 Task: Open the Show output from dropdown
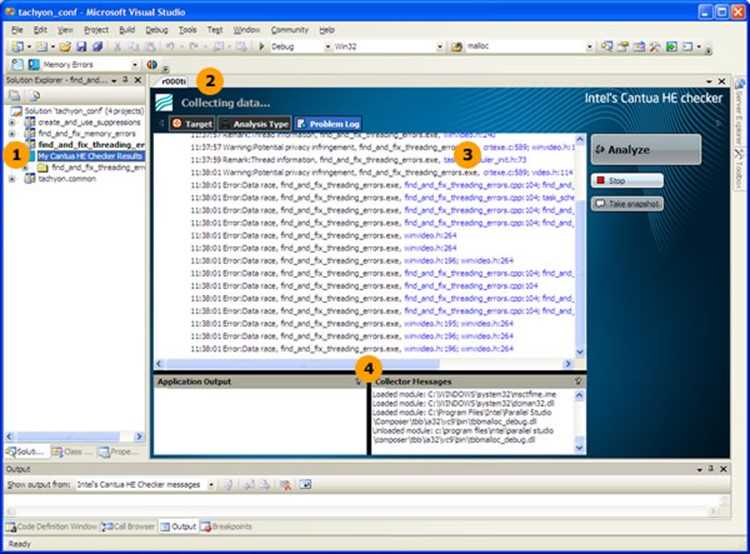210,485
